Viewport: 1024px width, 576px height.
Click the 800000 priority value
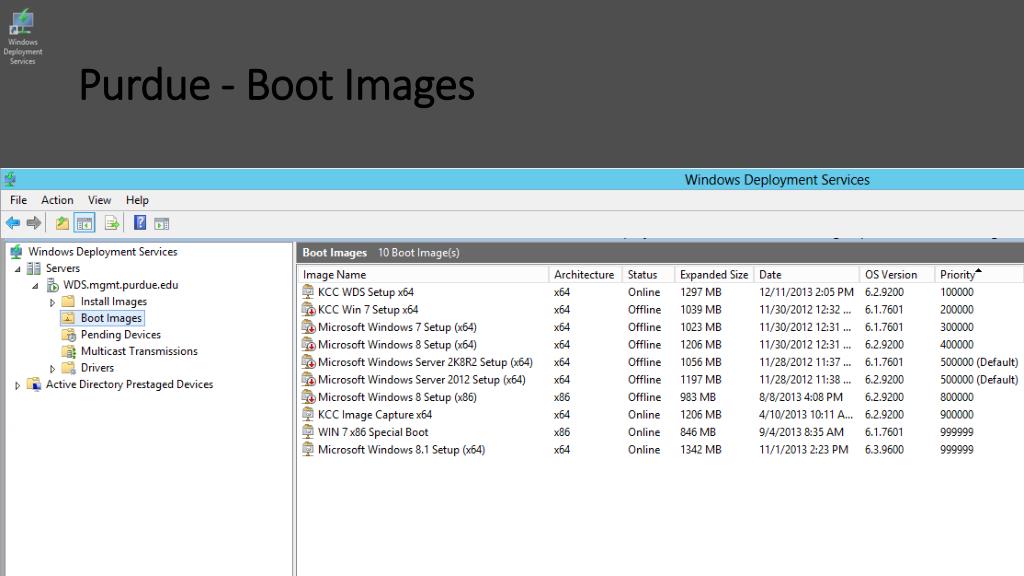coord(957,397)
